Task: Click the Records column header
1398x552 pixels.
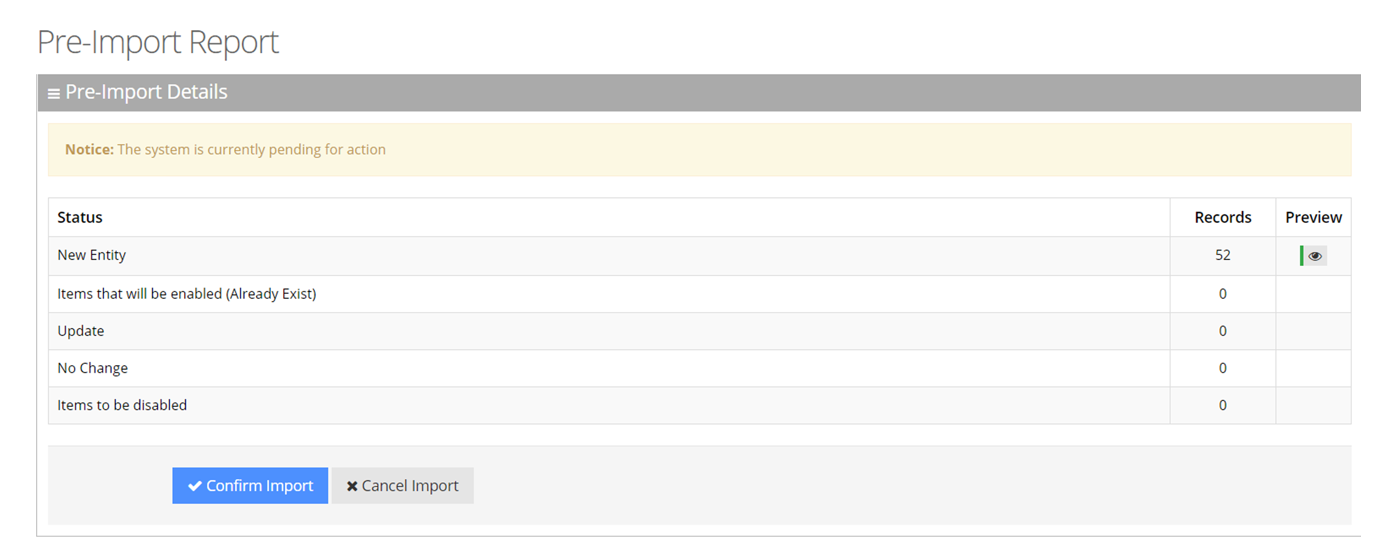Action: pyautogui.click(x=1223, y=217)
